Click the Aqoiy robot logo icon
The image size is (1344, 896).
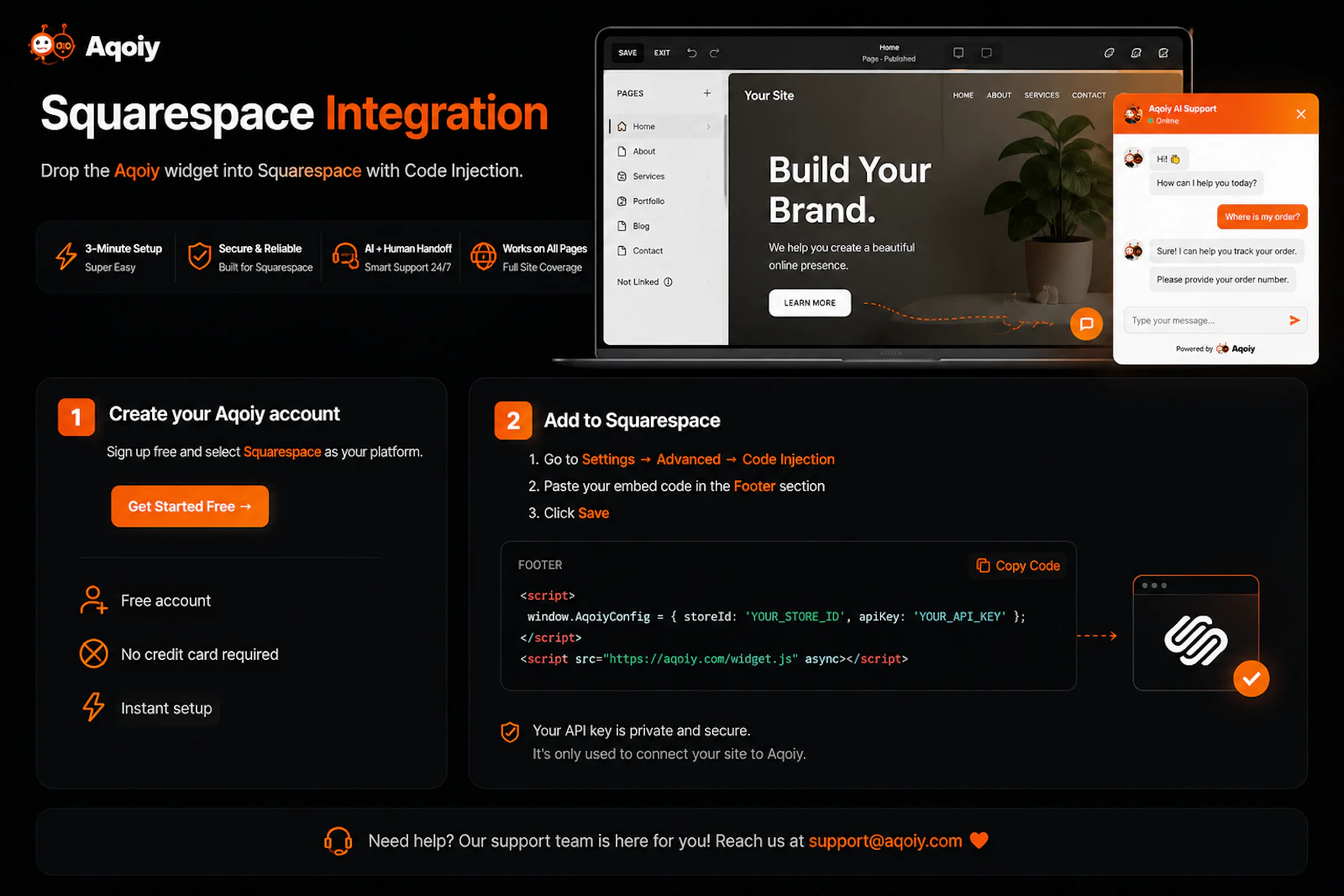coord(52,45)
